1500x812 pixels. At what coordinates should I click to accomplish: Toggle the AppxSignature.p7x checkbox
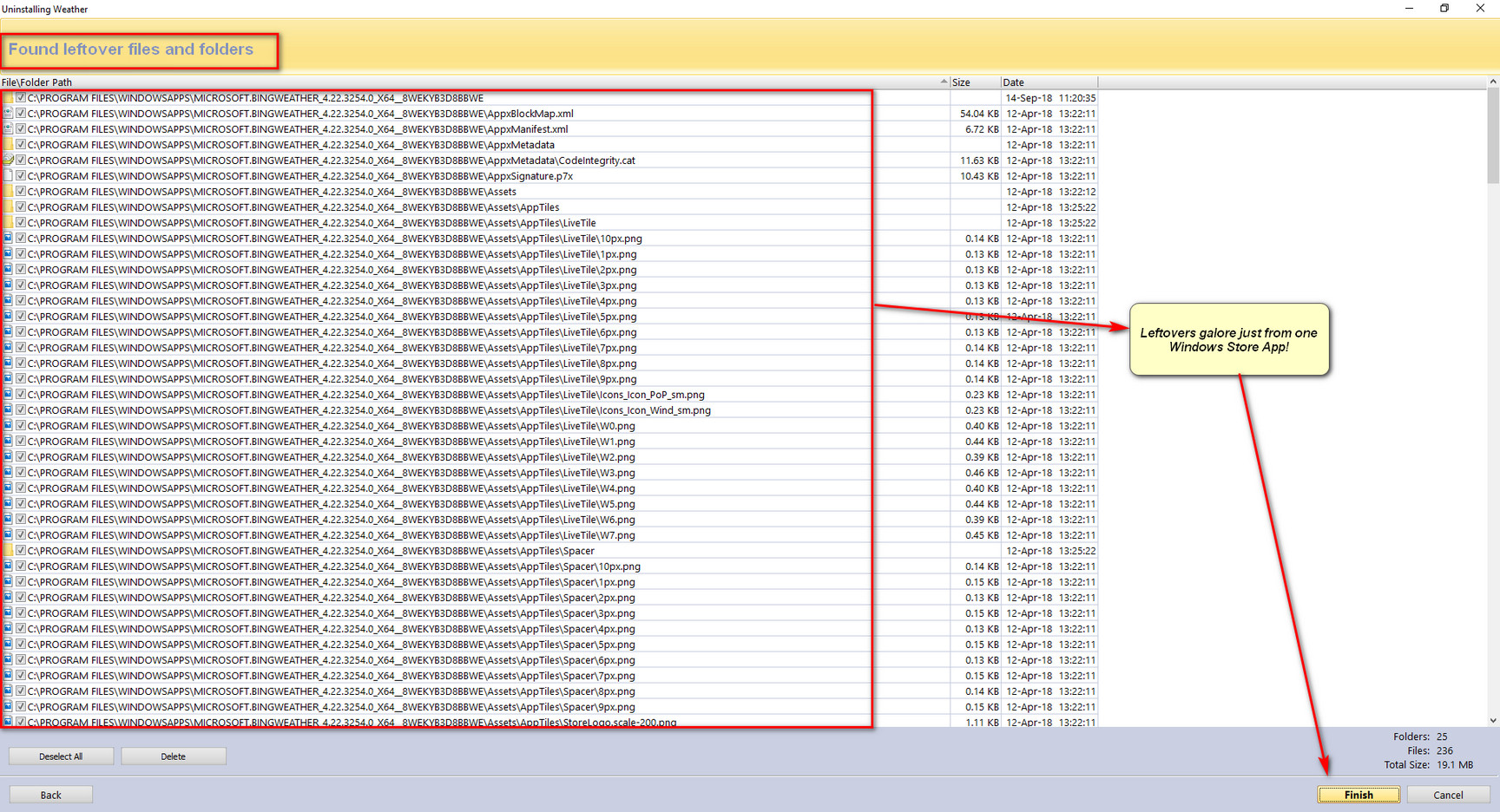pos(21,176)
